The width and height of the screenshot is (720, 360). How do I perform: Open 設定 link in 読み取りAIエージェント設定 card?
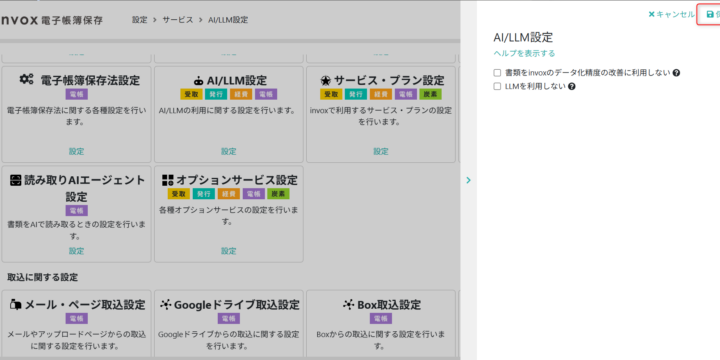[77, 251]
